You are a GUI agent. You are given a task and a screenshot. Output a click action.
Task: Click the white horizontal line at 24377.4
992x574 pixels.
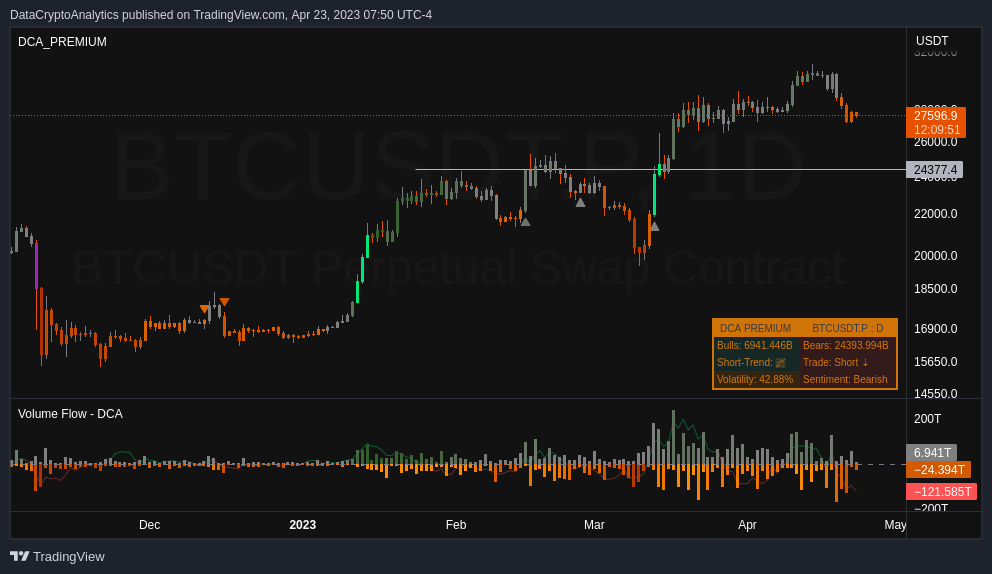[x=660, y=170]
